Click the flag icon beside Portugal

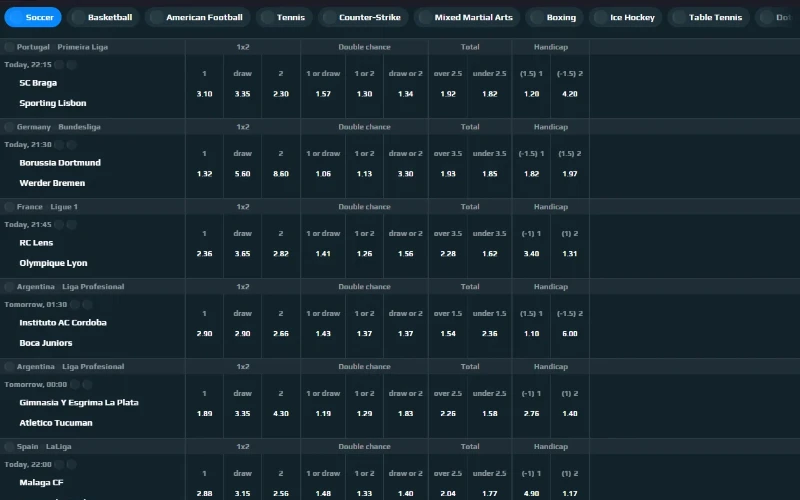[9, 47]
